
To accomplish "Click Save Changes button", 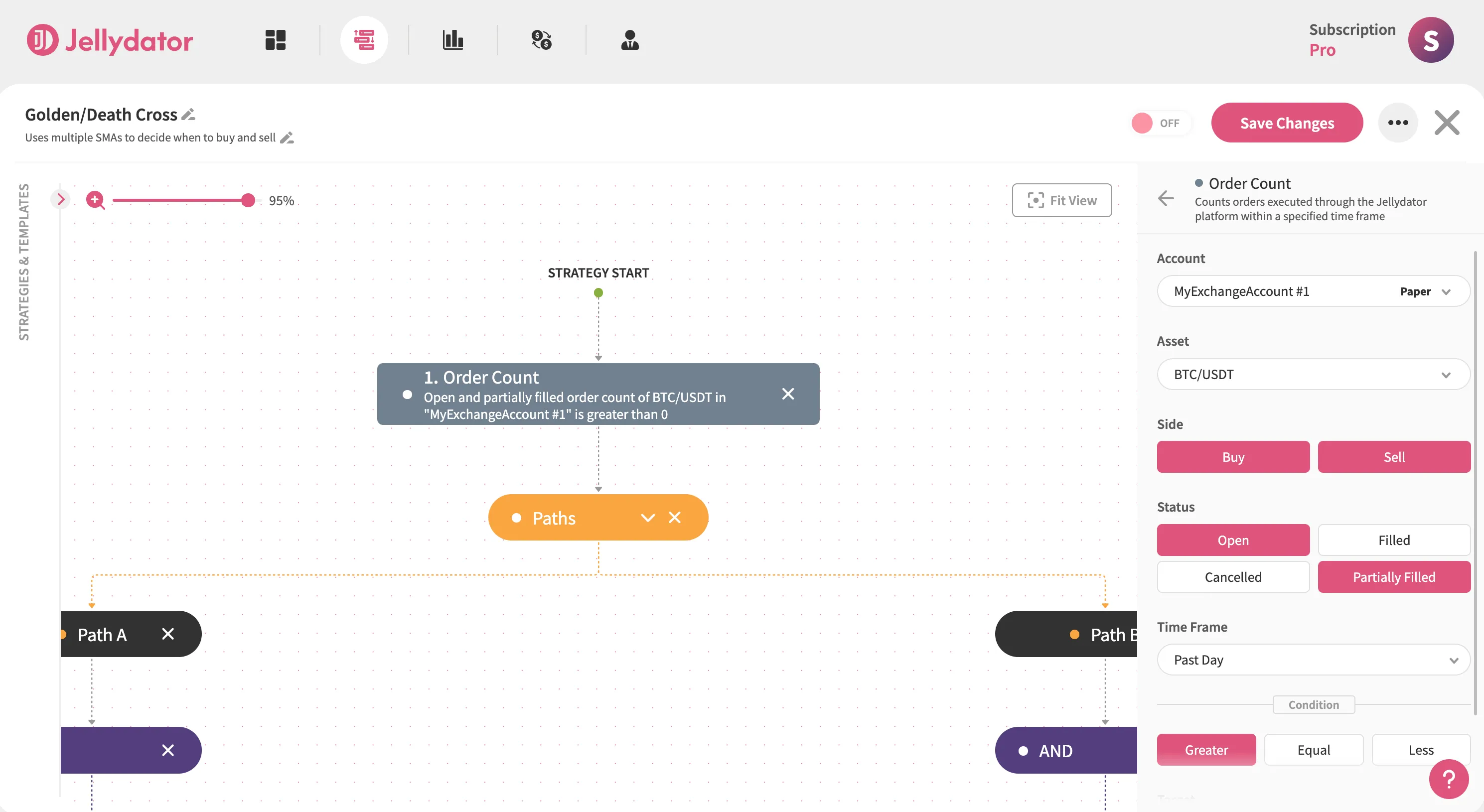I will coord(1287,123).
